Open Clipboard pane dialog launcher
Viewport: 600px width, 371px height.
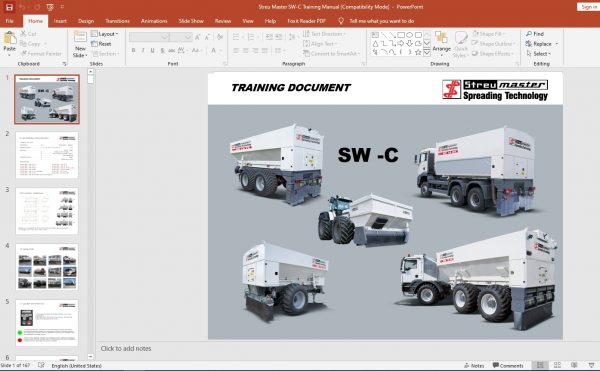click(64, 63)
